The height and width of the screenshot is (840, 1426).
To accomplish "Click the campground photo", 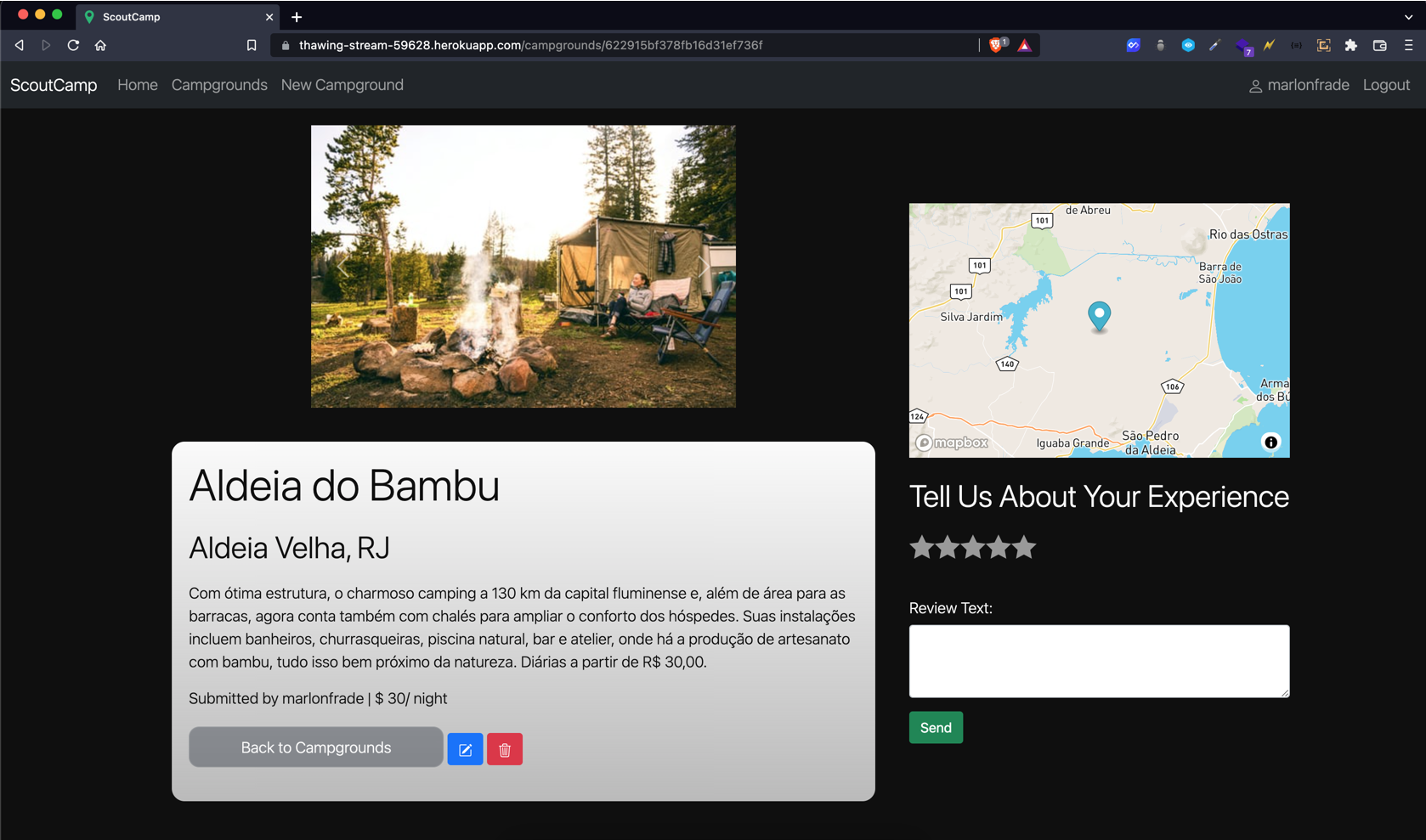I will (x=523, y=267).
